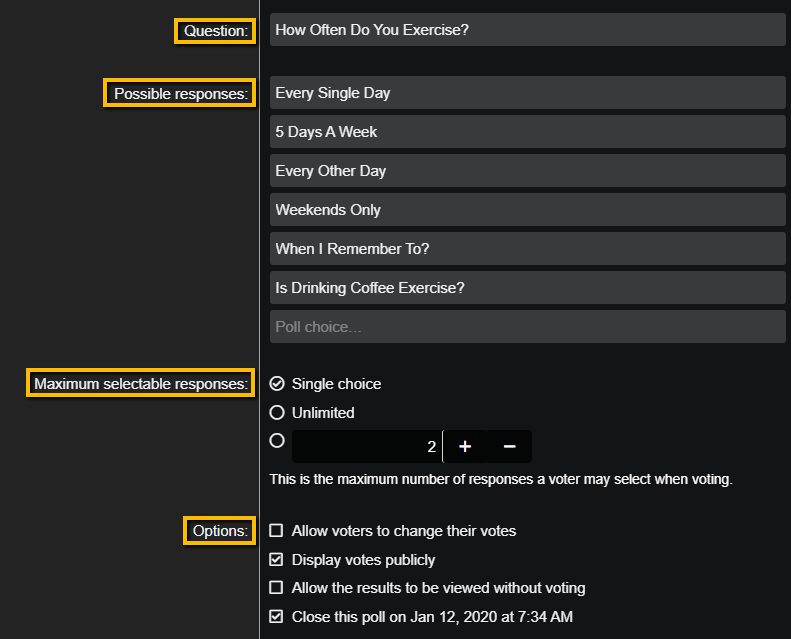Check Allow results to be viewed without voting
The width and height of the screenshot is (791, 639).
tap(277, 588)
